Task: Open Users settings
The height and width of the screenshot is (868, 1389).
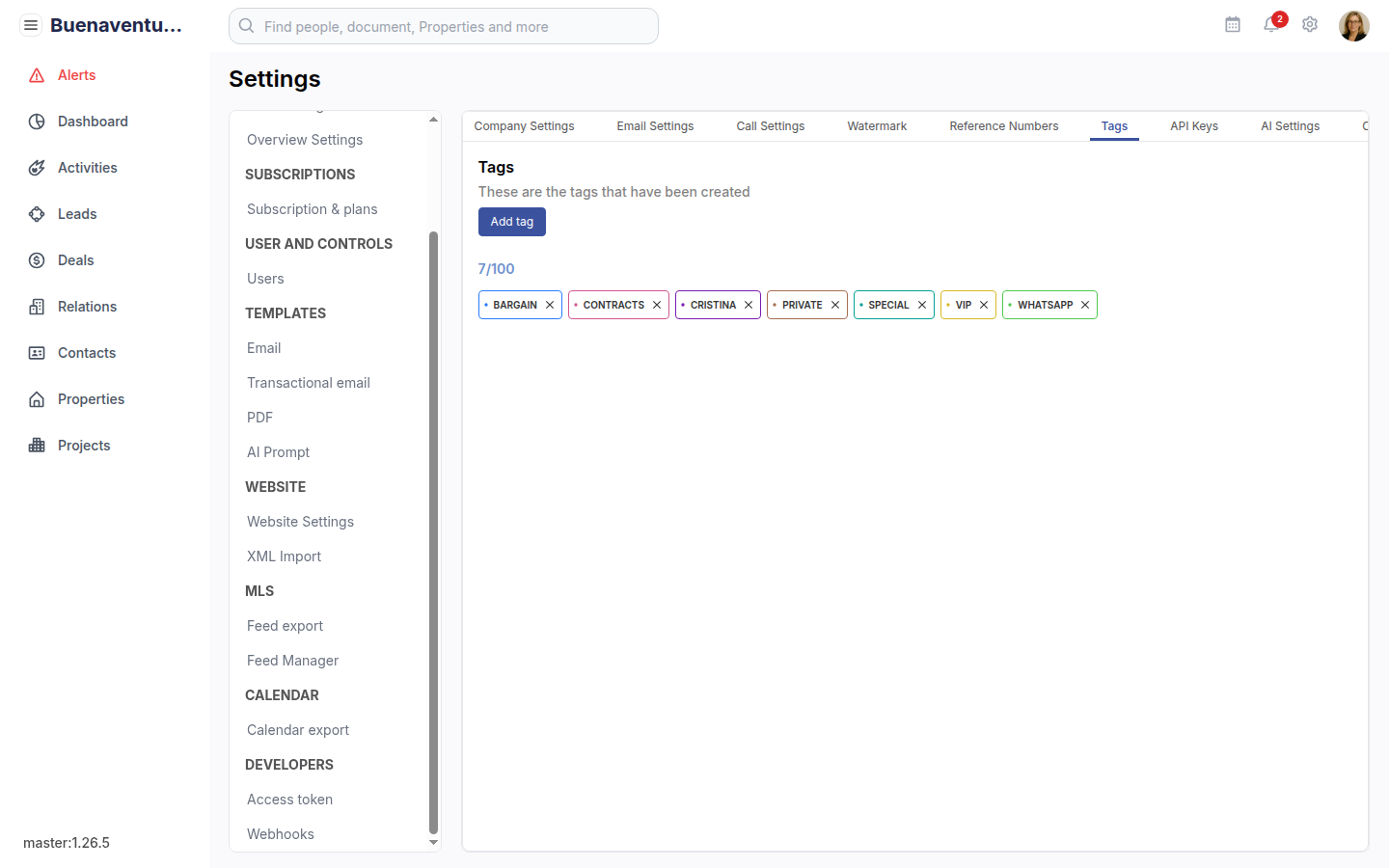Action: (265, 279)
